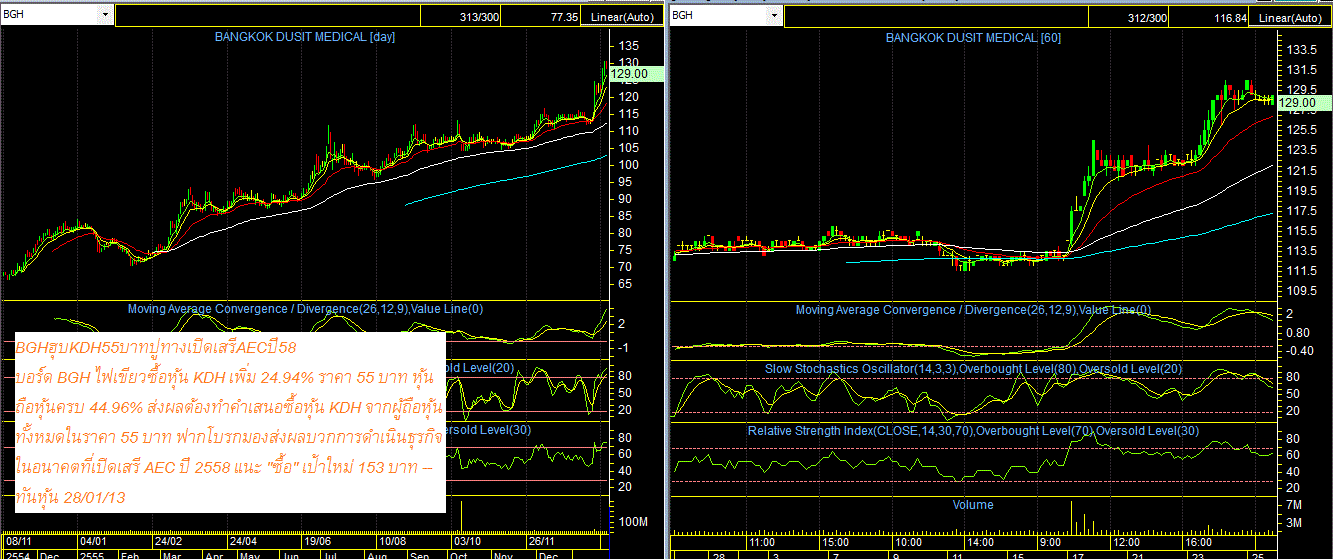The image size is (1333, 559).
Task: Click the orange BGH KDH news headline
Action: coord(157,346)
